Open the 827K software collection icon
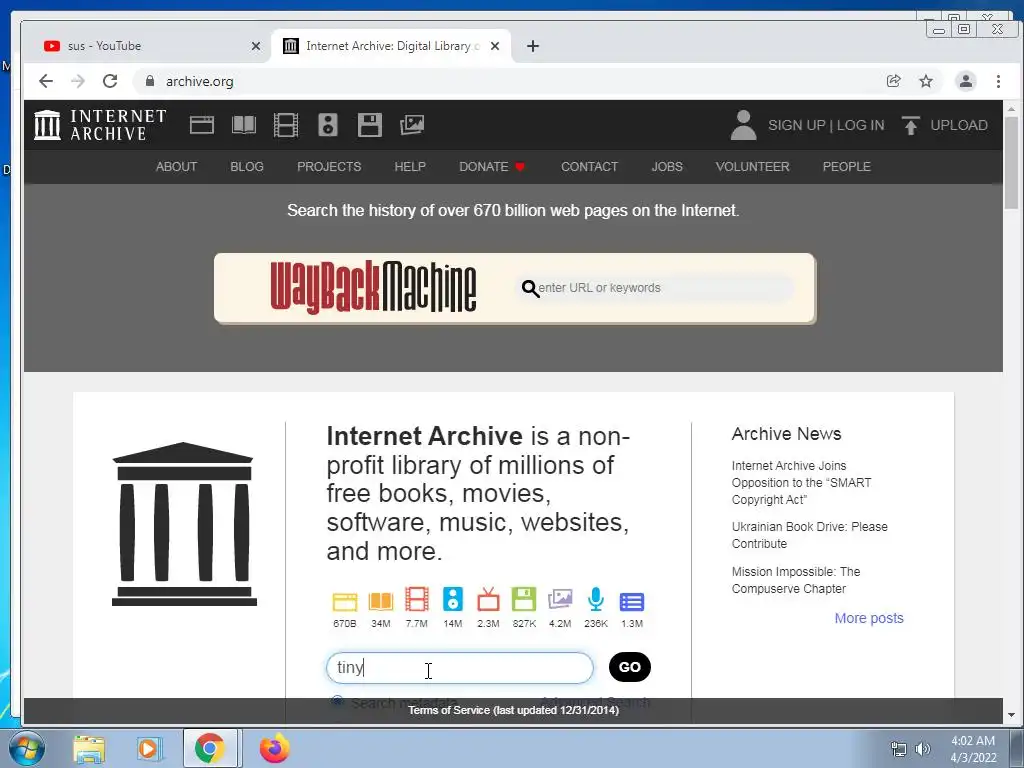 click(524, 600)
